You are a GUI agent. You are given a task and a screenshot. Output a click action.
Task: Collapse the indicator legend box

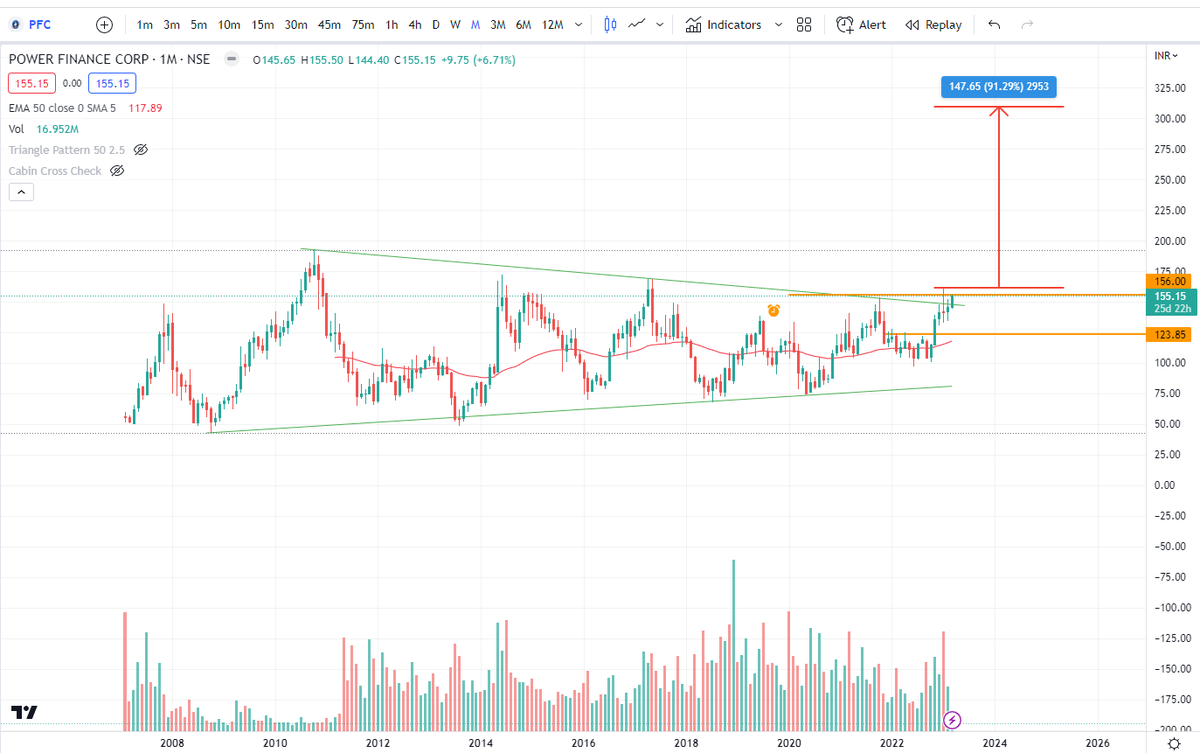21,193
